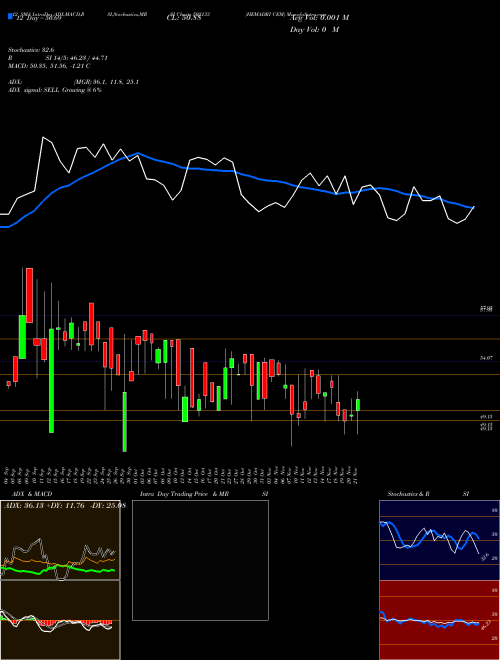Click the MACD values line
The height and width of the screenshot is (660, 500).
tap(49, 66)
